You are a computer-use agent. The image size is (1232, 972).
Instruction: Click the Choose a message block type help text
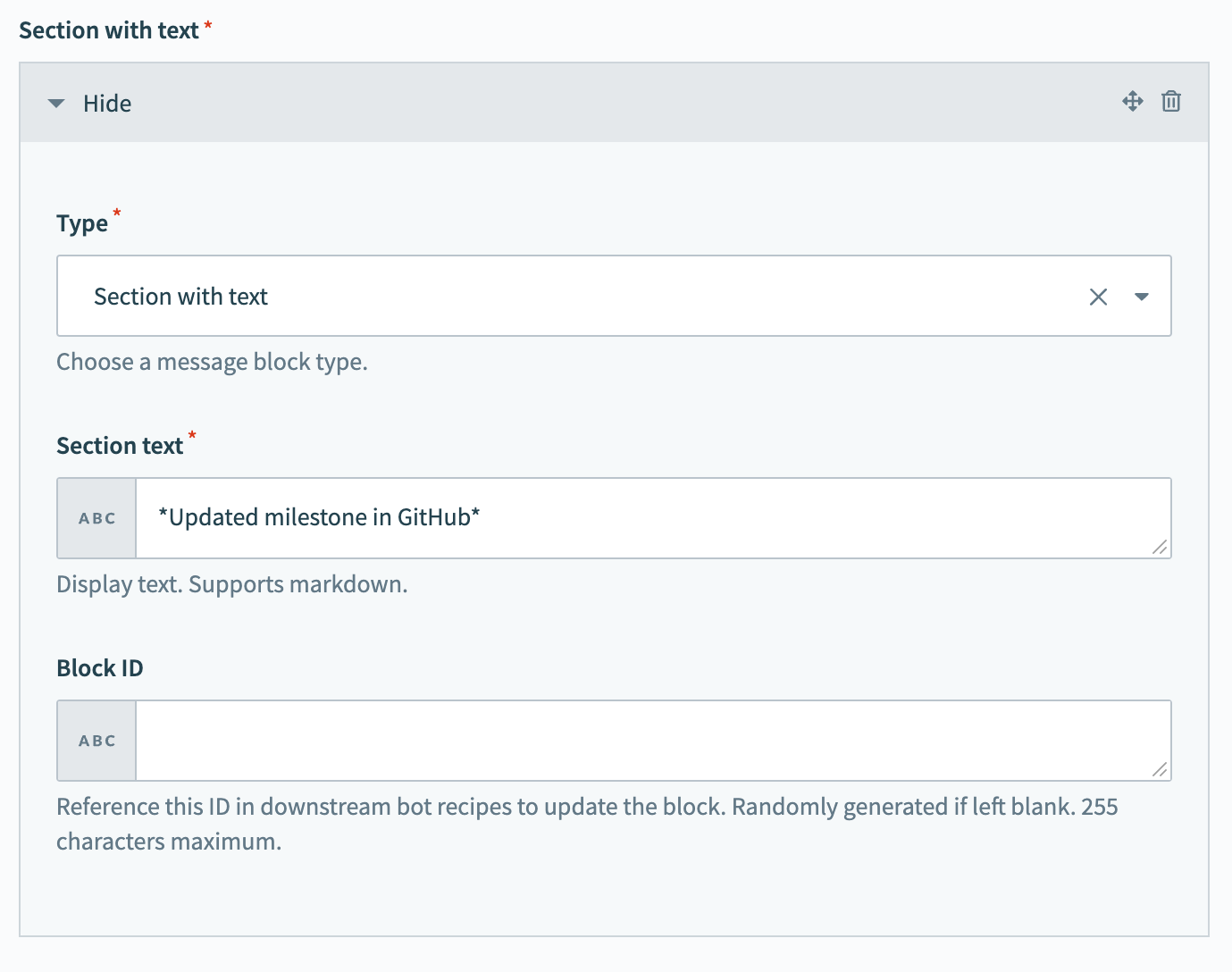point(212,361)
